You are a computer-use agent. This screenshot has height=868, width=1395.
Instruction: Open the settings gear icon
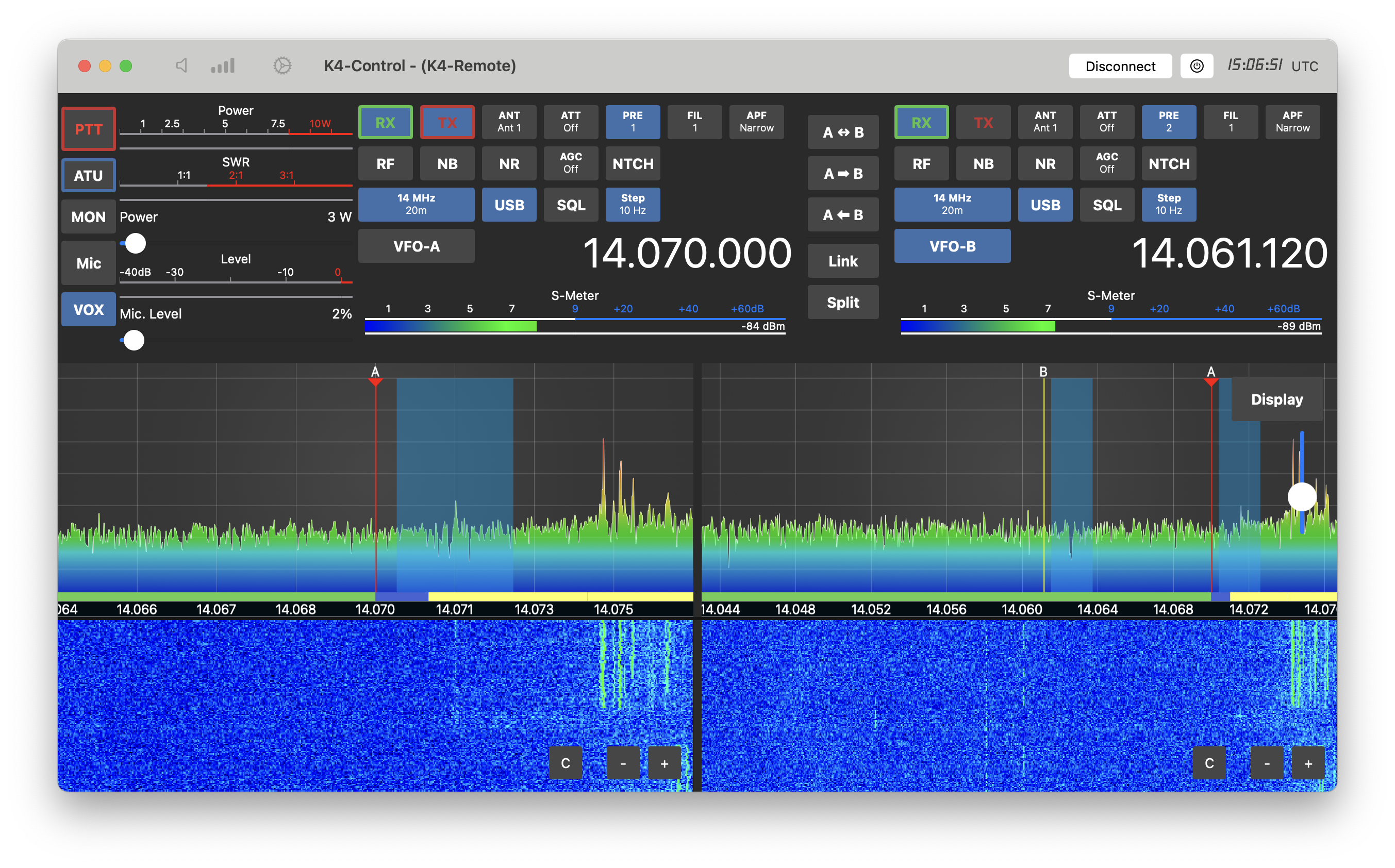click(282, 65)
